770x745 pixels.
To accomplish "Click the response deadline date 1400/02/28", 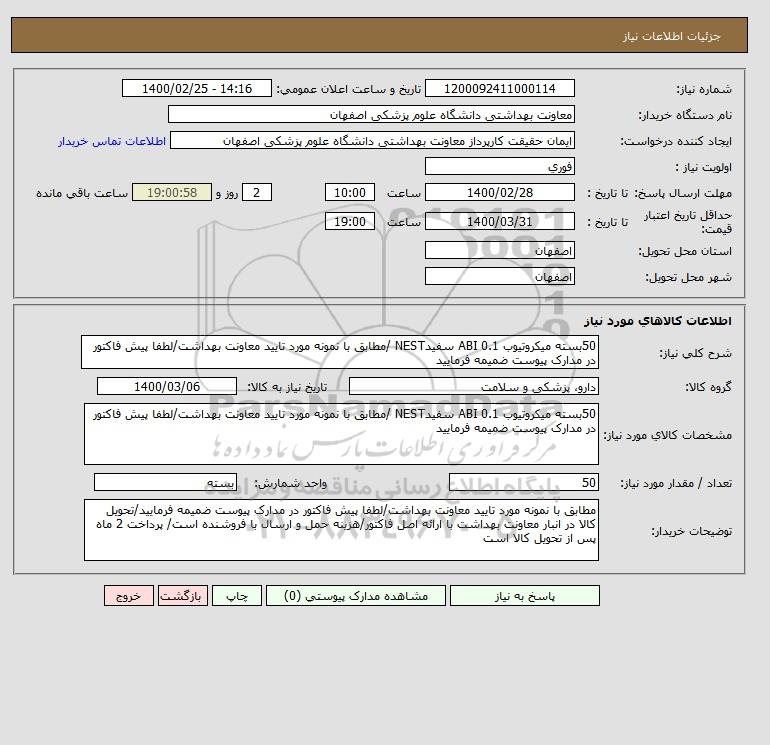I will [499, 193].
